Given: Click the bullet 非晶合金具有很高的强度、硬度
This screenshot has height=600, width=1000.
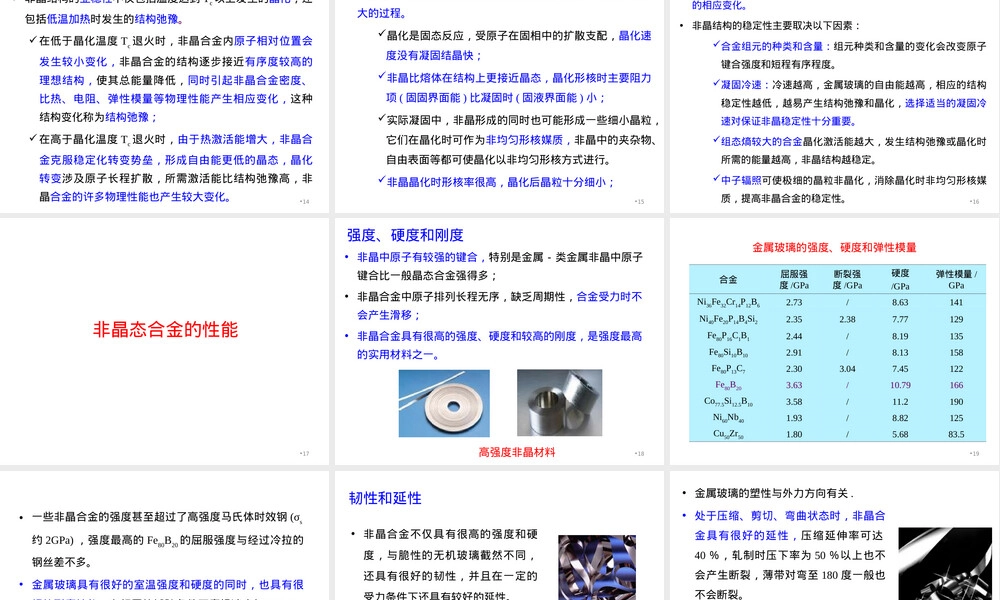Looking at the screenshot, I should pyautogui.click(x=499, y=345).
